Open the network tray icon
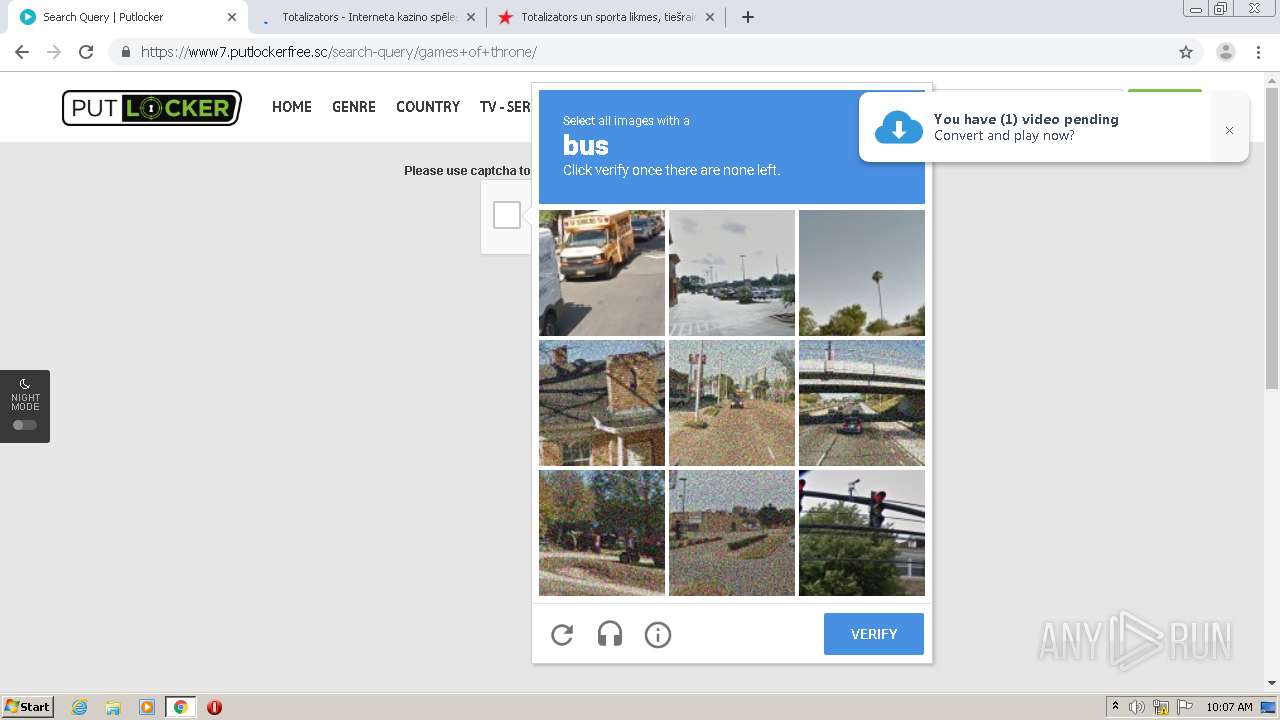Screen dimensions: 1280x720 coord(1161,707)
